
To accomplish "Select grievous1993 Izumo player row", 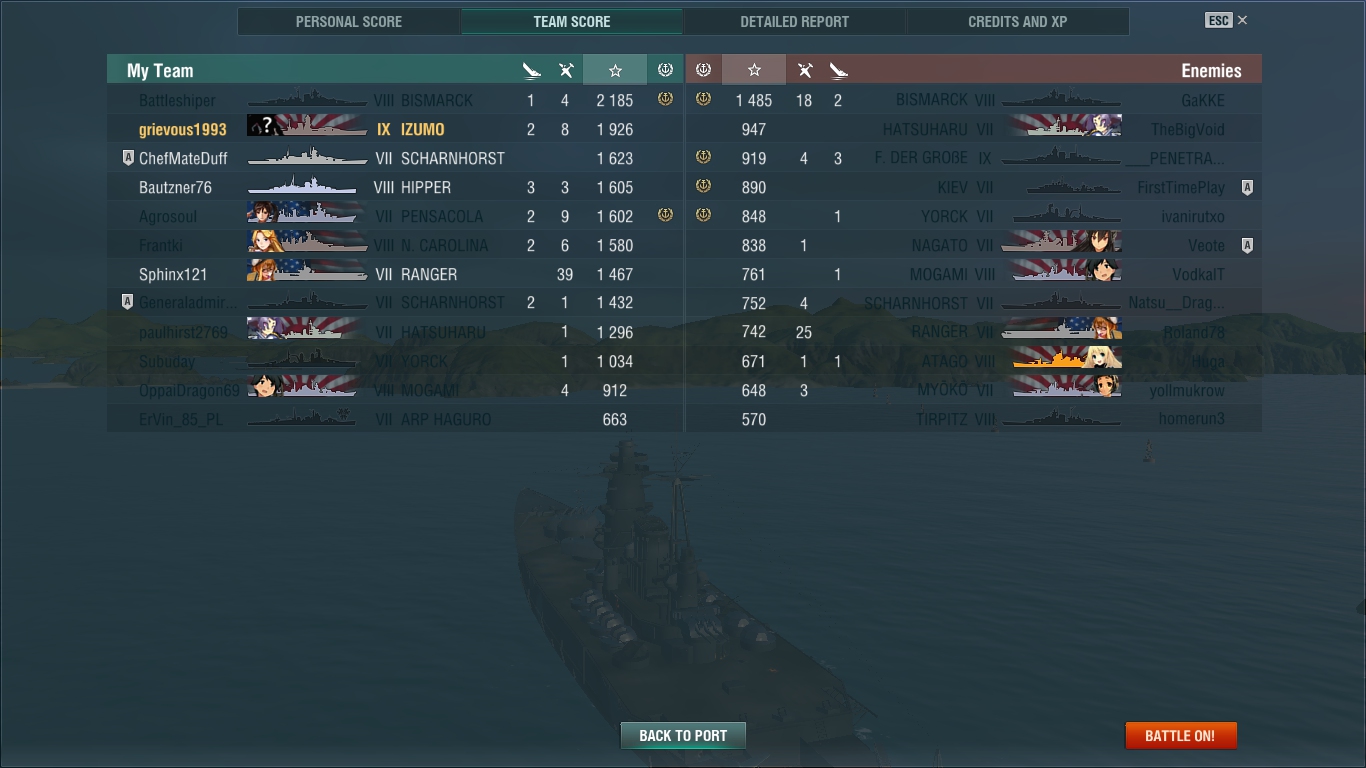I will (x=395, y=129).
